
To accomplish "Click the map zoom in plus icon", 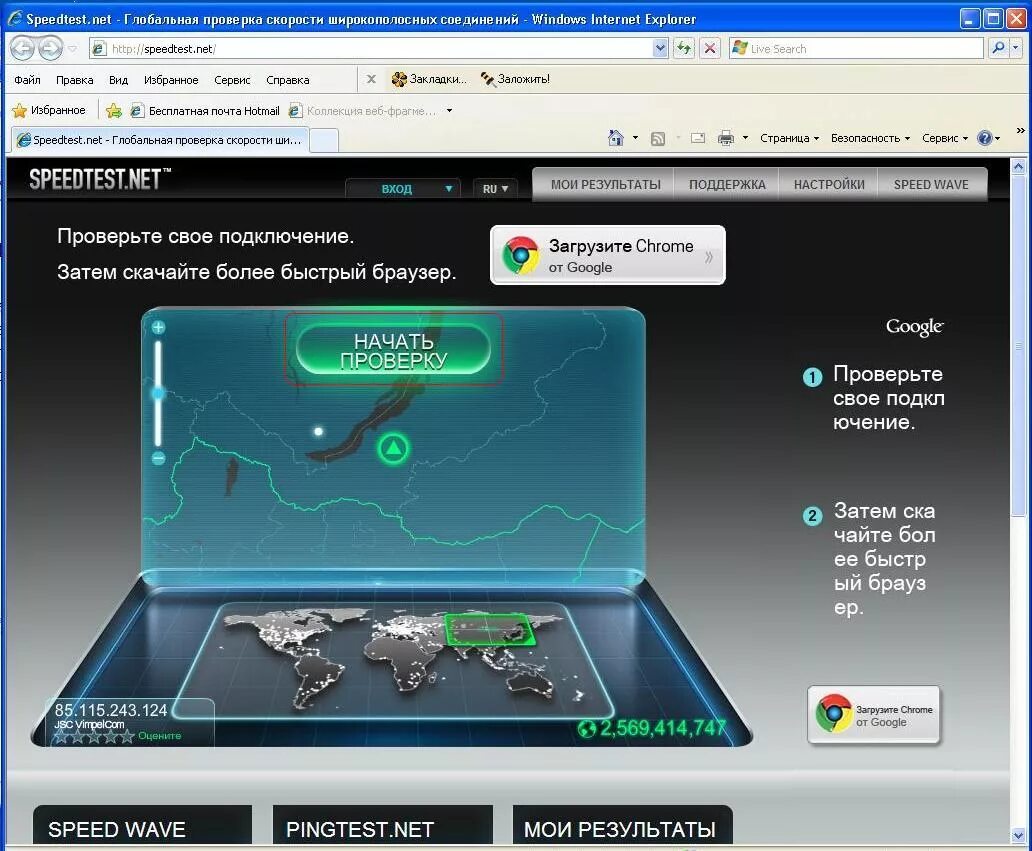I will (x=159, y=327).
